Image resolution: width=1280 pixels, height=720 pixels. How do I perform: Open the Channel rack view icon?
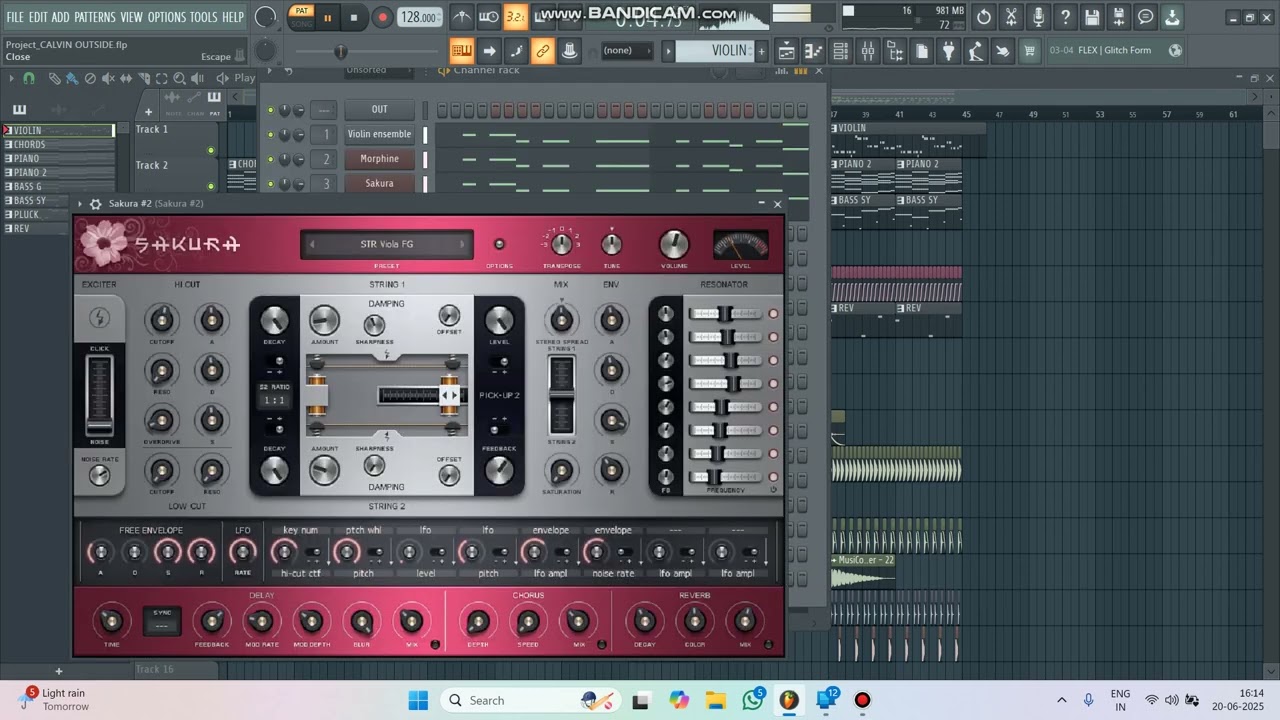841,51
